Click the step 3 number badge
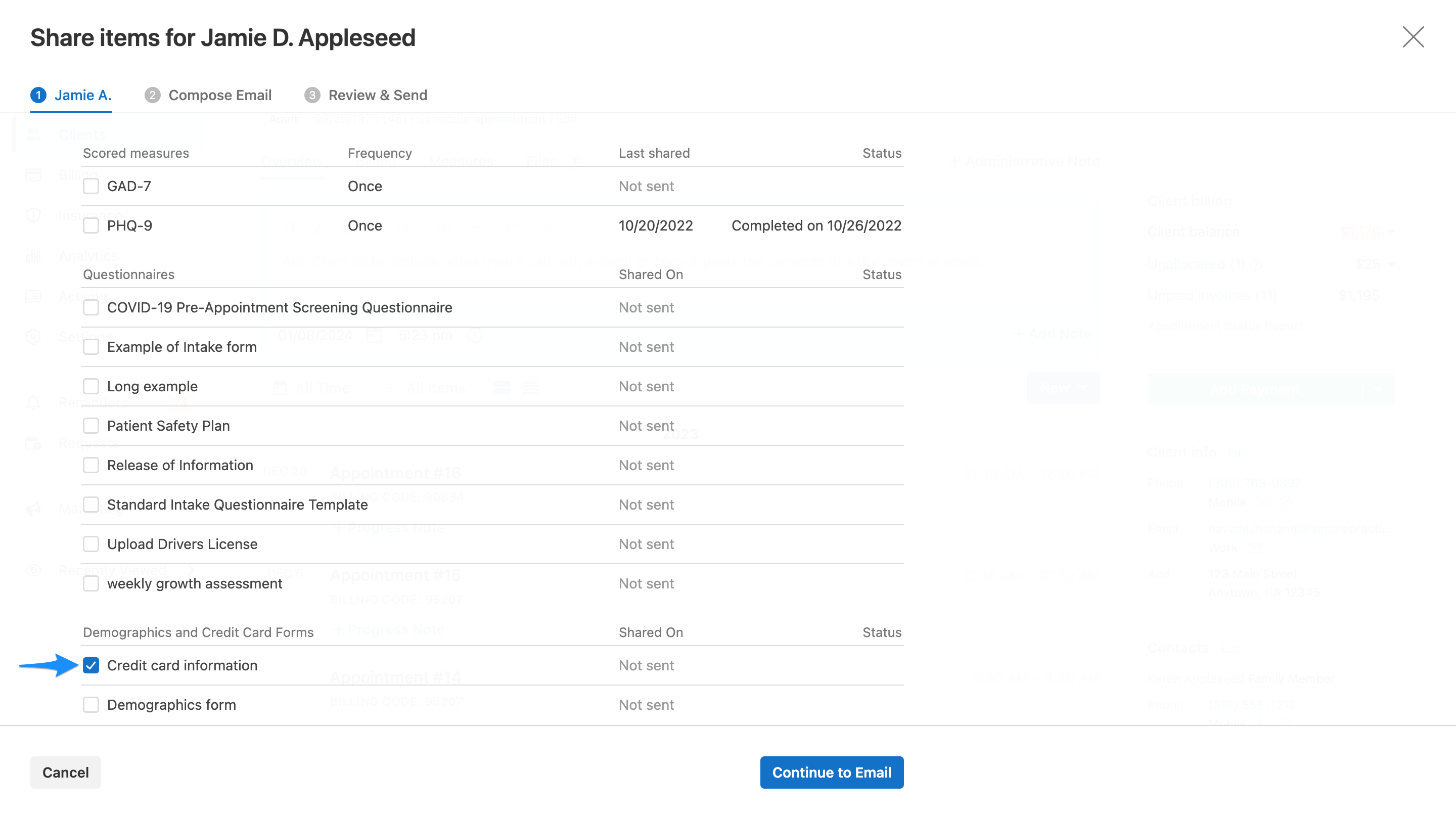 pyautogui.click(x=312, y=95)
